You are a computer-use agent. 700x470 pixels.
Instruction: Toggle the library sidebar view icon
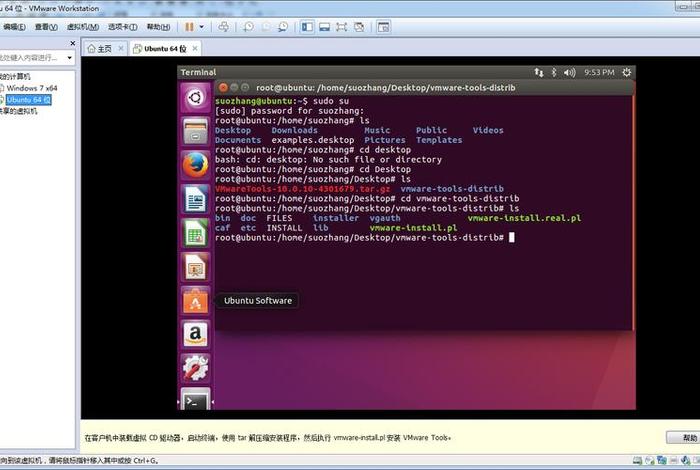point(307,27)
